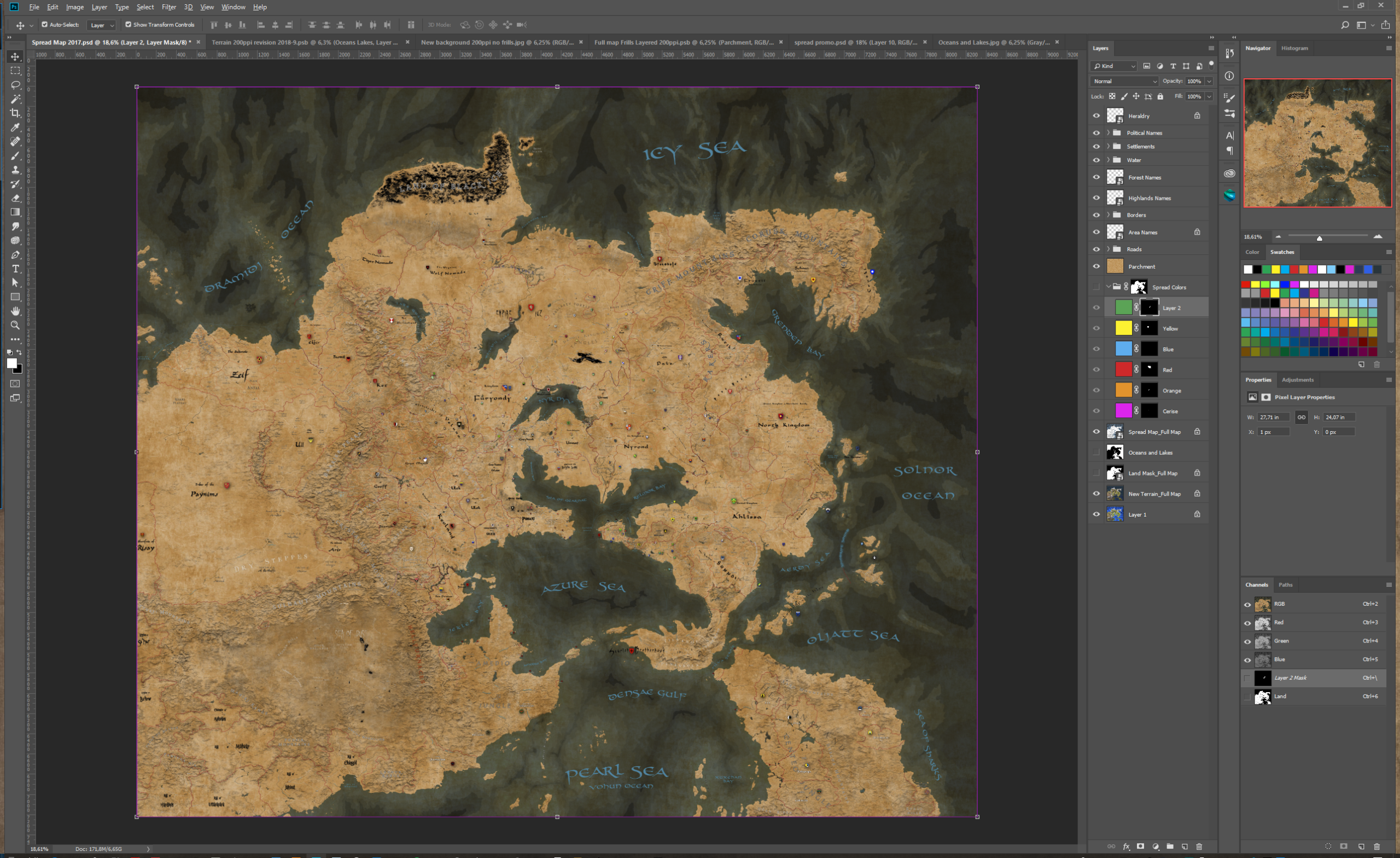Switch to Oceans and Lakes.jpg document tab
This screenshot has height=858, width=1400.
click(993, 42)
